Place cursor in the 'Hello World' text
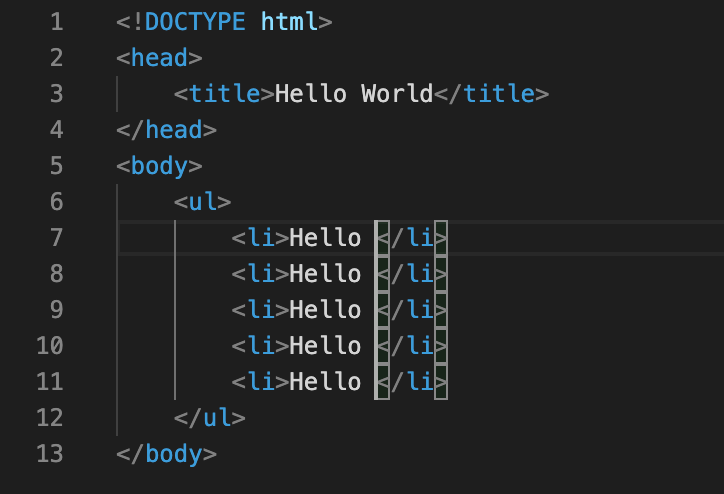Screen dimensions: 724x494 click(353, 93)
